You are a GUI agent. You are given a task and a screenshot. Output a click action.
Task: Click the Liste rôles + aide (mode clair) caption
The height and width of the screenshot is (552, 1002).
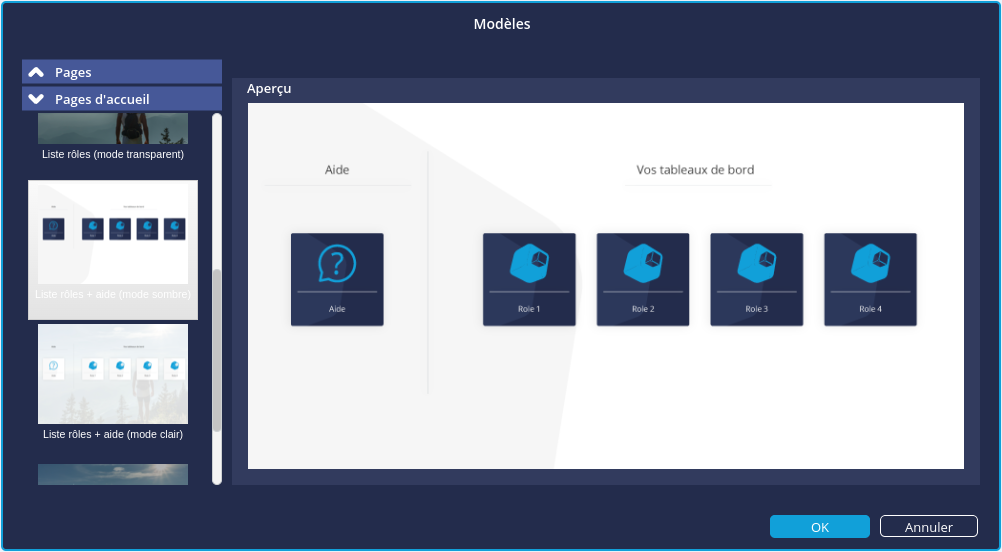click(112, 435)
